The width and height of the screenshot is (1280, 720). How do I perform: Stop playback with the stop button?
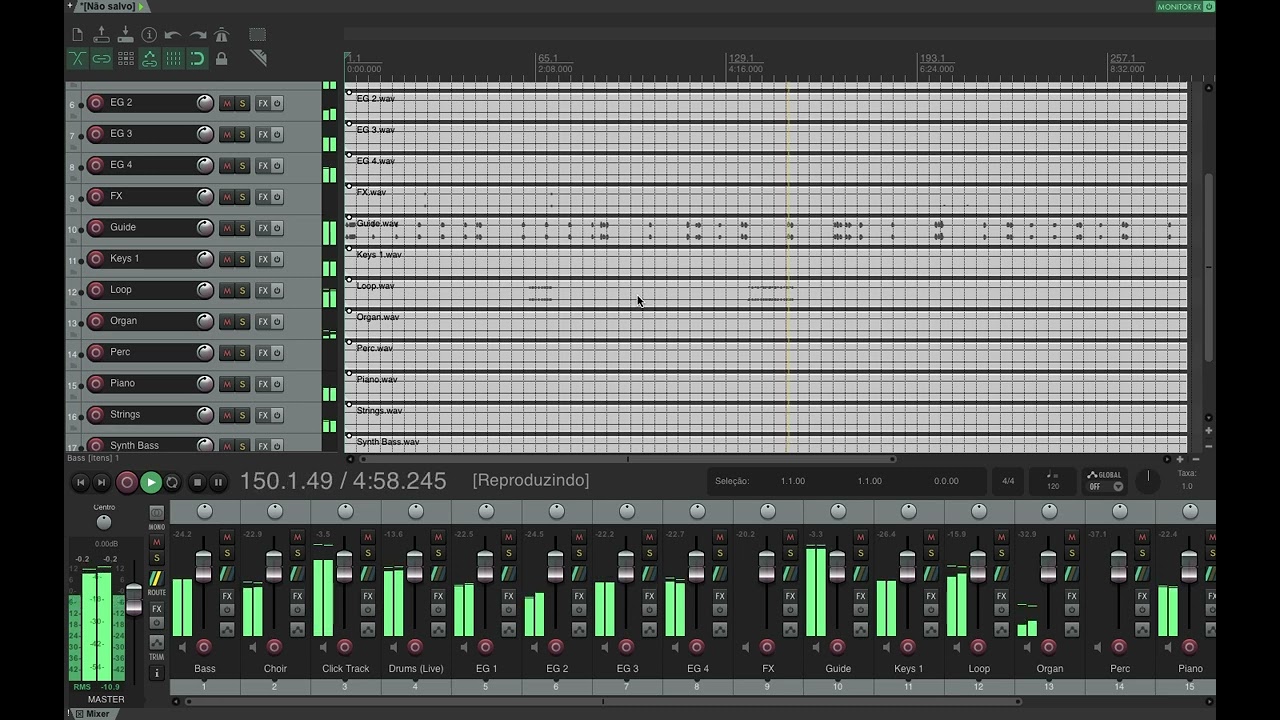(x=197, y=482)
